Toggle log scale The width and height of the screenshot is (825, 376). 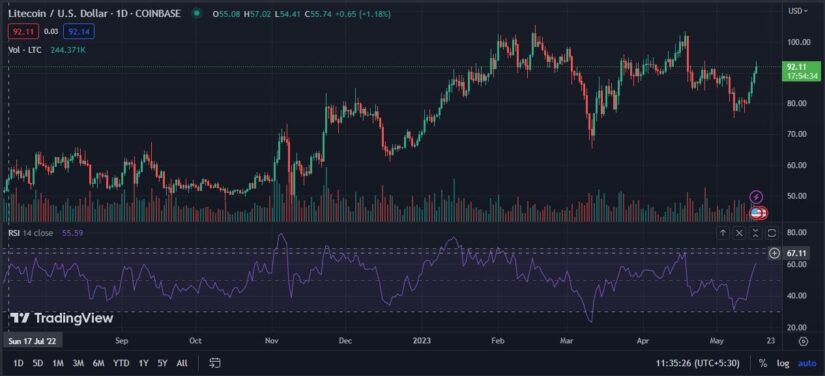point(783,363)
